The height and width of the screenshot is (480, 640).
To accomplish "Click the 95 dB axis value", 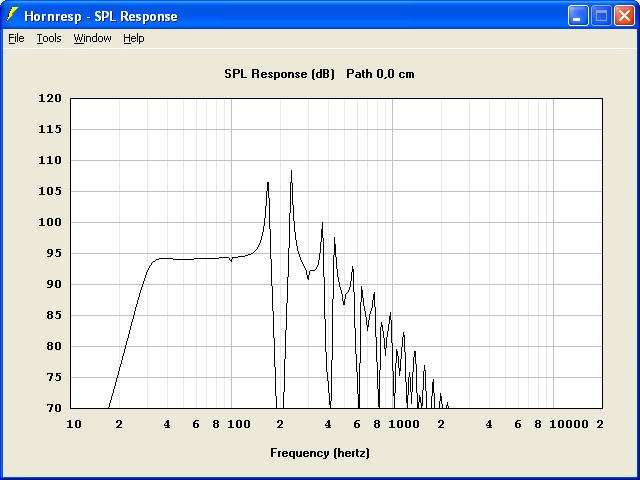I will point(54,253).
